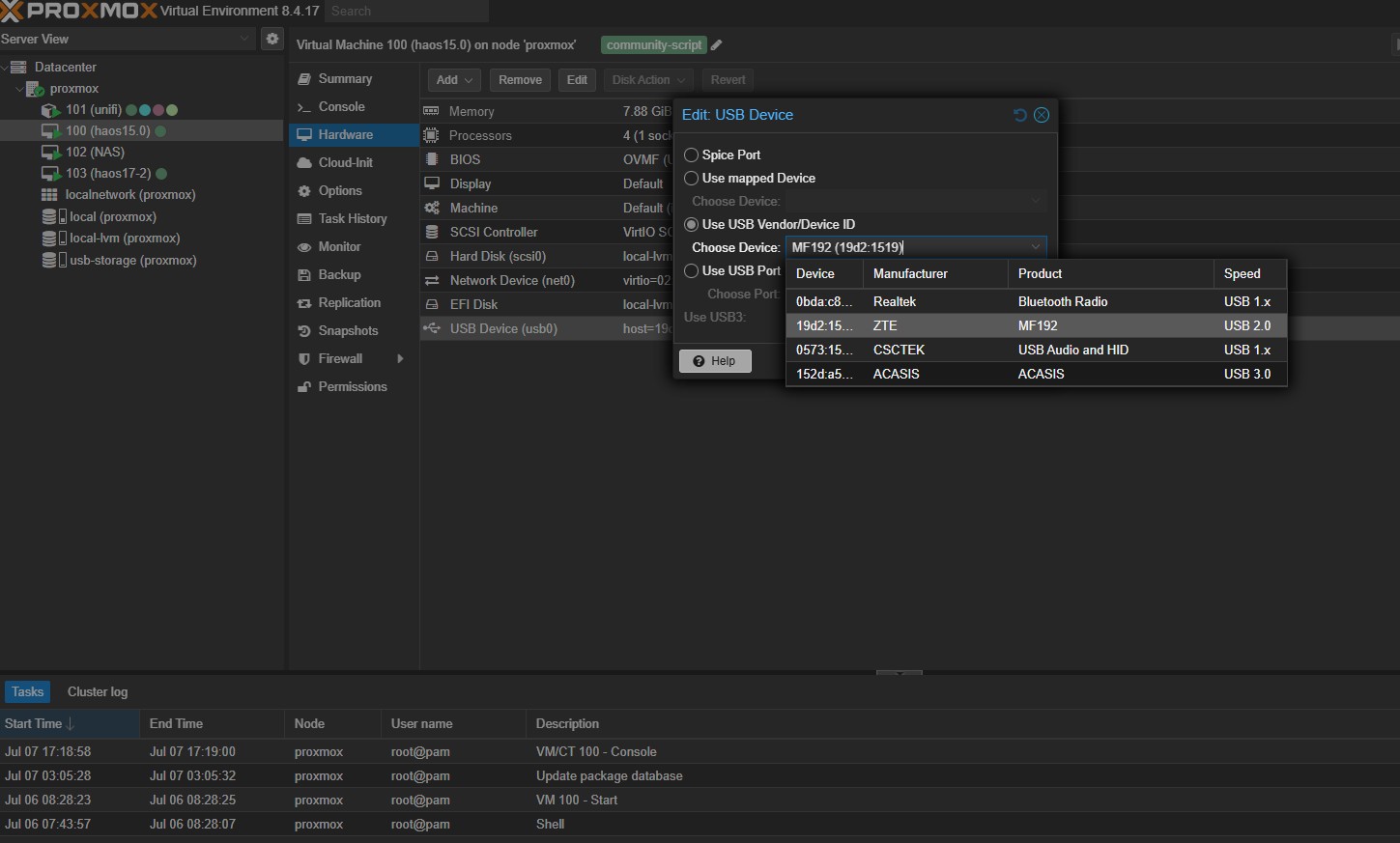The height and width of the screenshot is (843, 1400).
Task: Click the pencil icon to edit the community-script tag
Action: point(717,44)
